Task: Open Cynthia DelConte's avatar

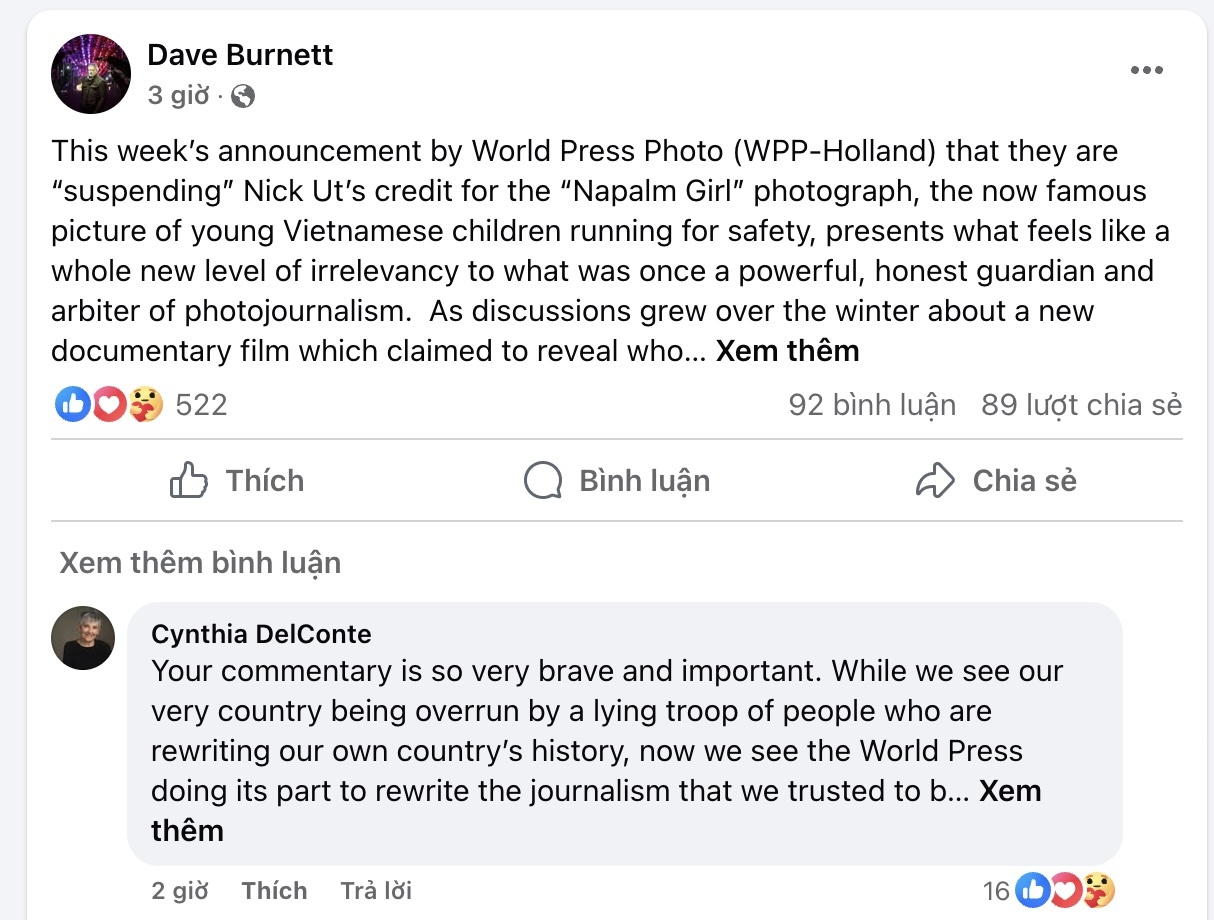Action: [83, 638]
